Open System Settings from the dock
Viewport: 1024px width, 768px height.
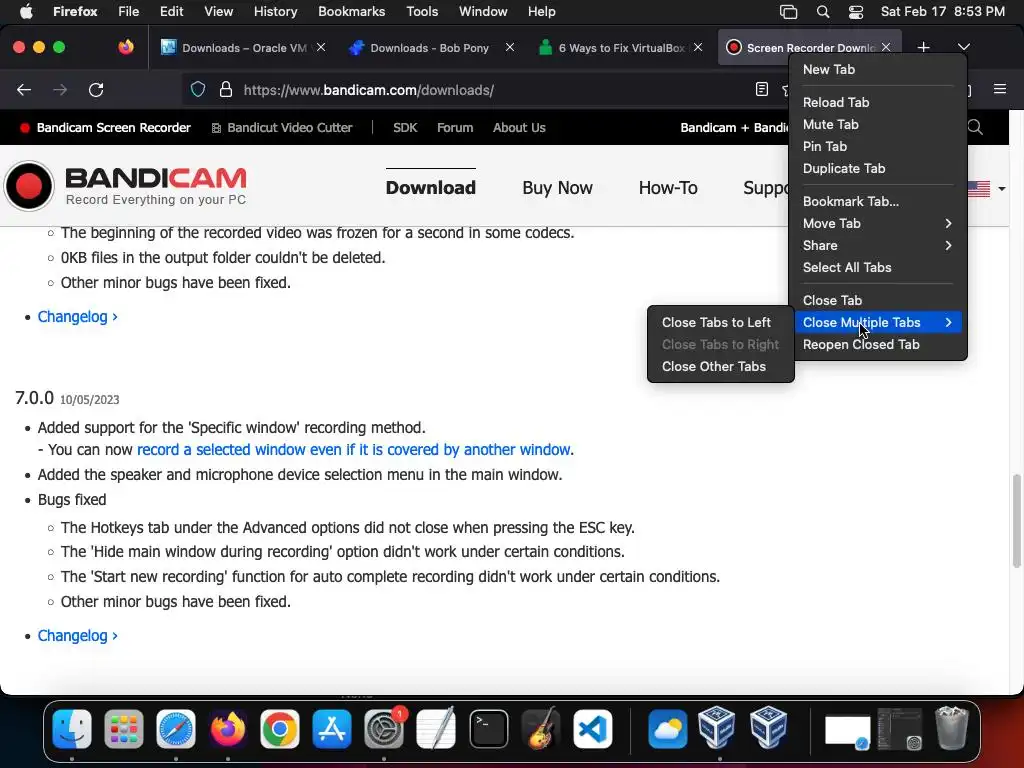[383, 729]
